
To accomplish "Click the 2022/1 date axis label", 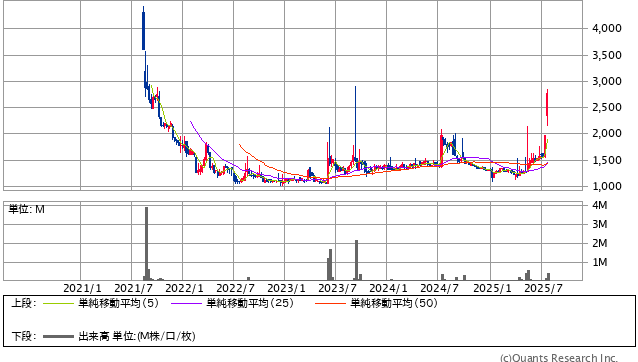I will tap(184, 288).
